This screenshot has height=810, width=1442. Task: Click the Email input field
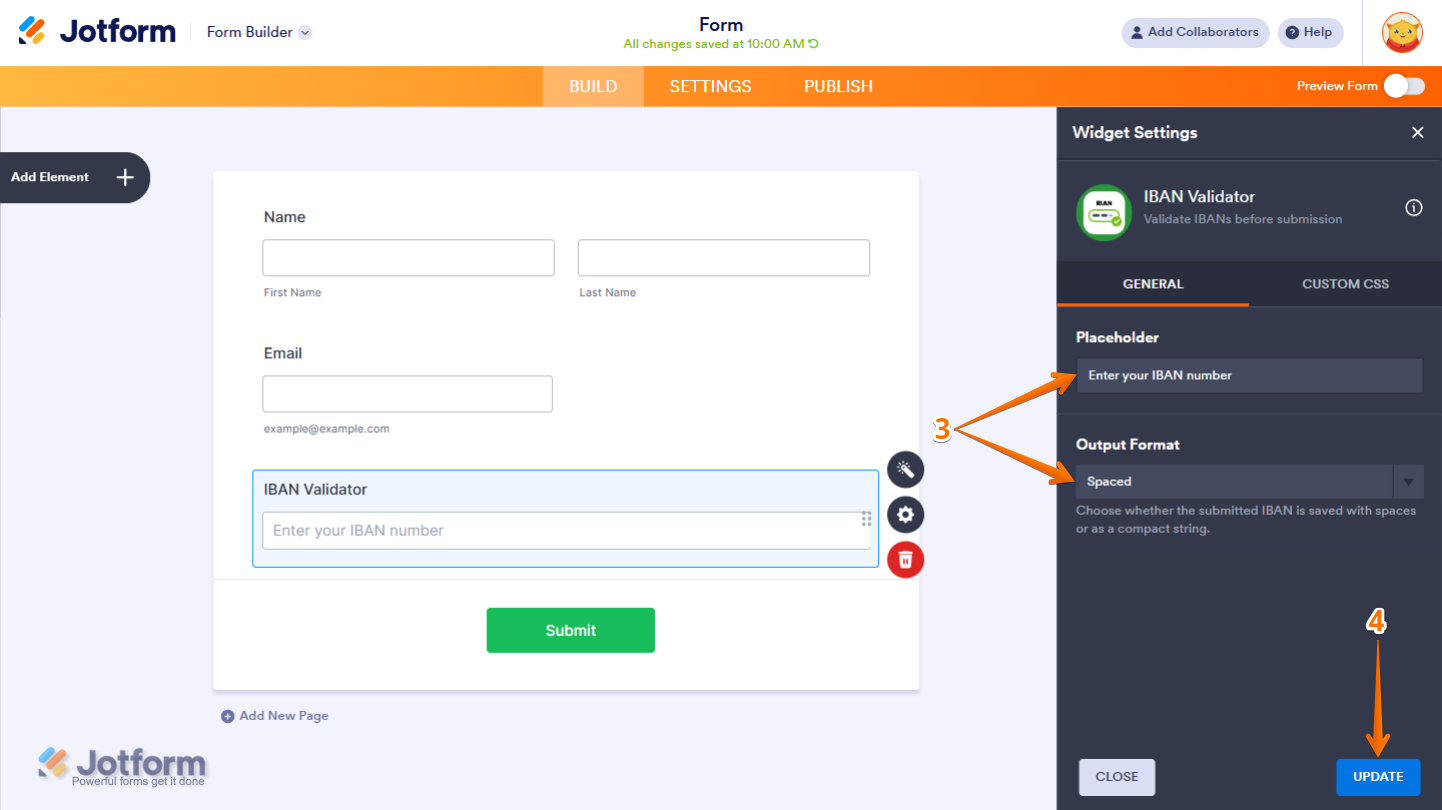407,394
